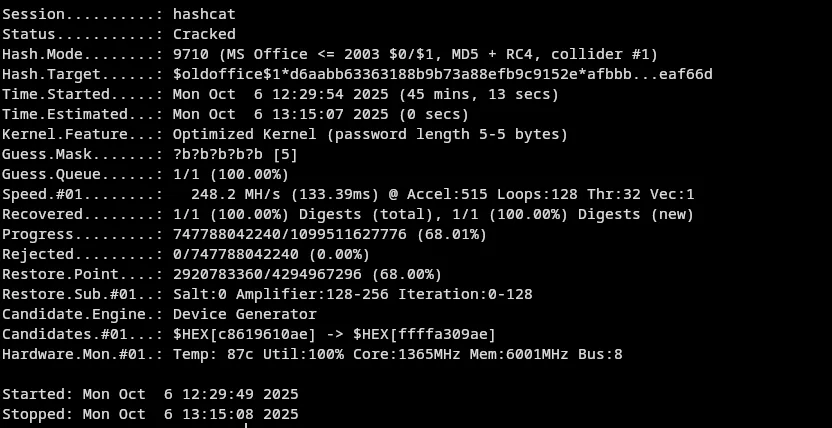Screen dimensions: 832x428
Task: Click the Started timestamp line
Action: pos(150,394)
